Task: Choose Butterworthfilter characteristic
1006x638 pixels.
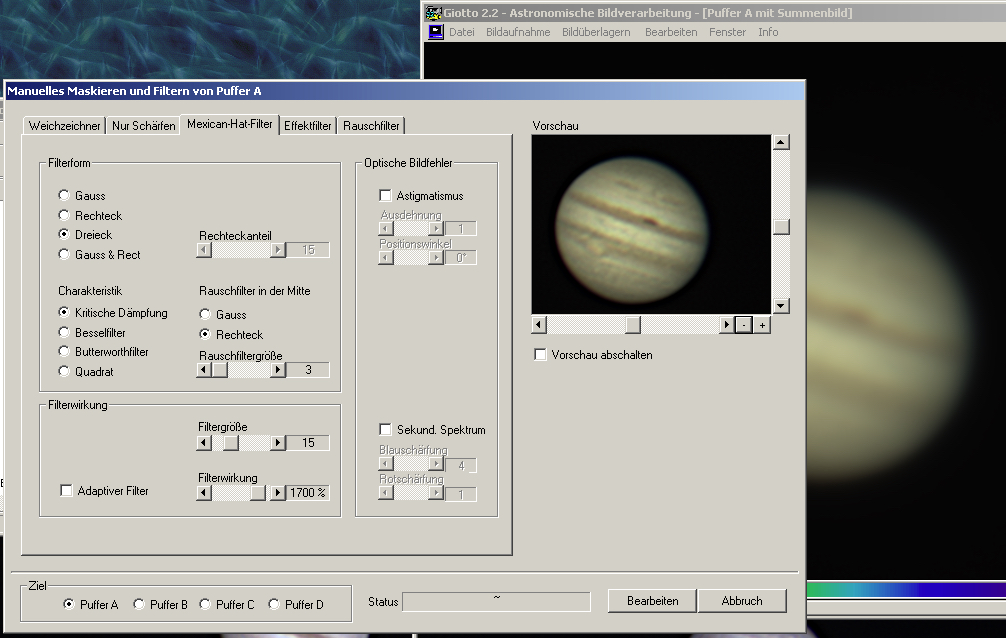Action: [x=103, y=352]
